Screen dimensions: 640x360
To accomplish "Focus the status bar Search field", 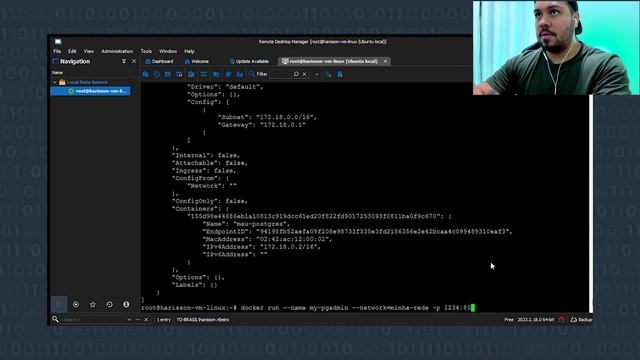I will (x=93, y=320).
